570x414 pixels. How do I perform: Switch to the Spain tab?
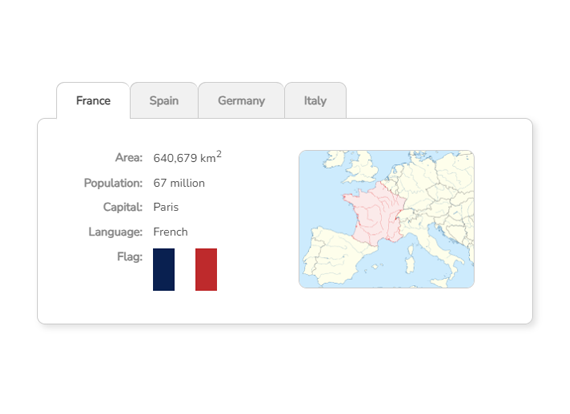164,101
